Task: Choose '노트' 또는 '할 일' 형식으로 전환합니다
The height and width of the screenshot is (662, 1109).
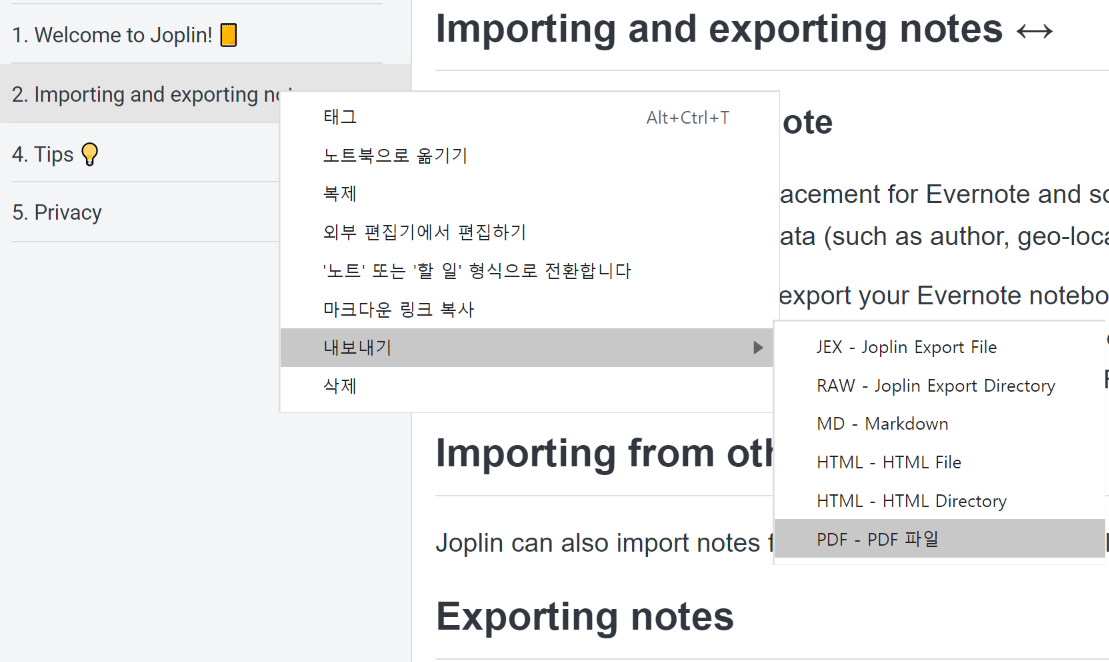Action: [526, 271]
